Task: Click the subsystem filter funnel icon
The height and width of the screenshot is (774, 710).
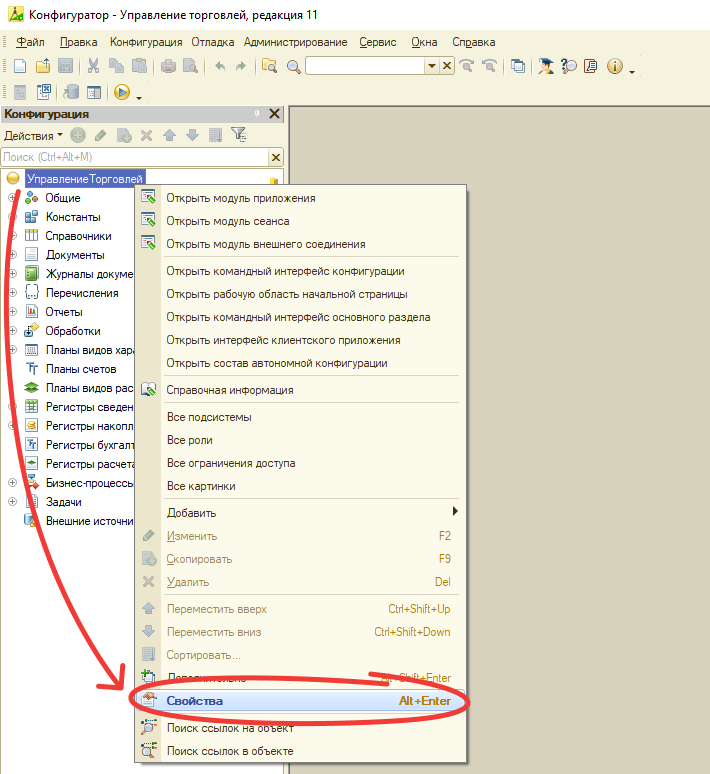Action: tap(239, 134)
